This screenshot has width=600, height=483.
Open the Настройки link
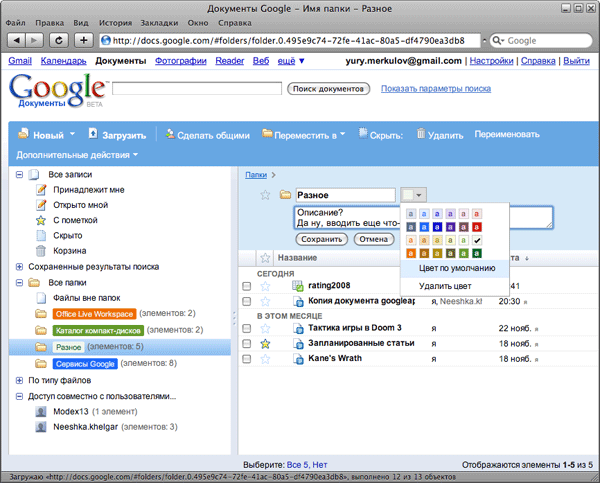coord(491,60)
